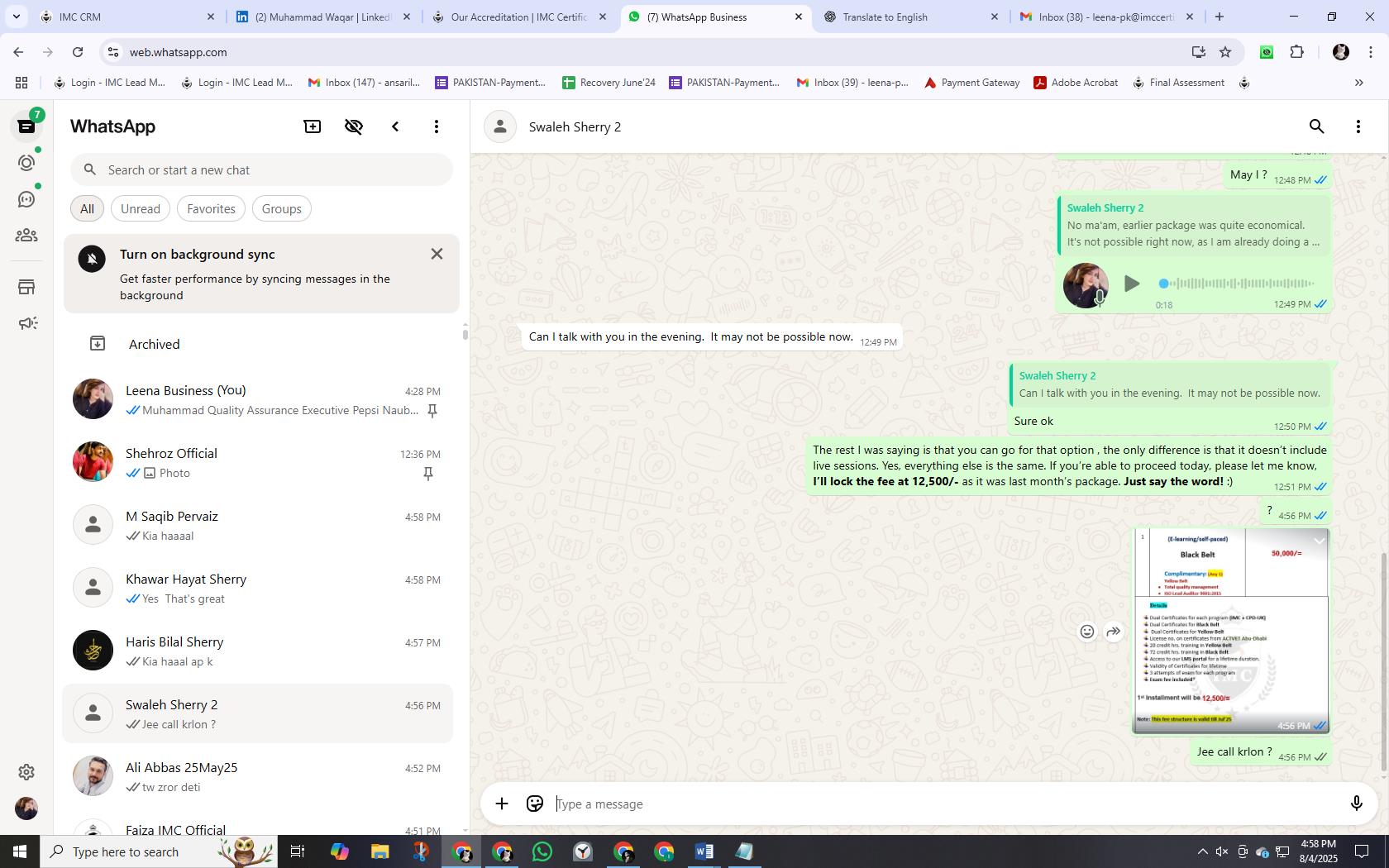The image size is (1389, 868).
Task: Switch to IMC CRM browser tab
Action: (126, 17)
